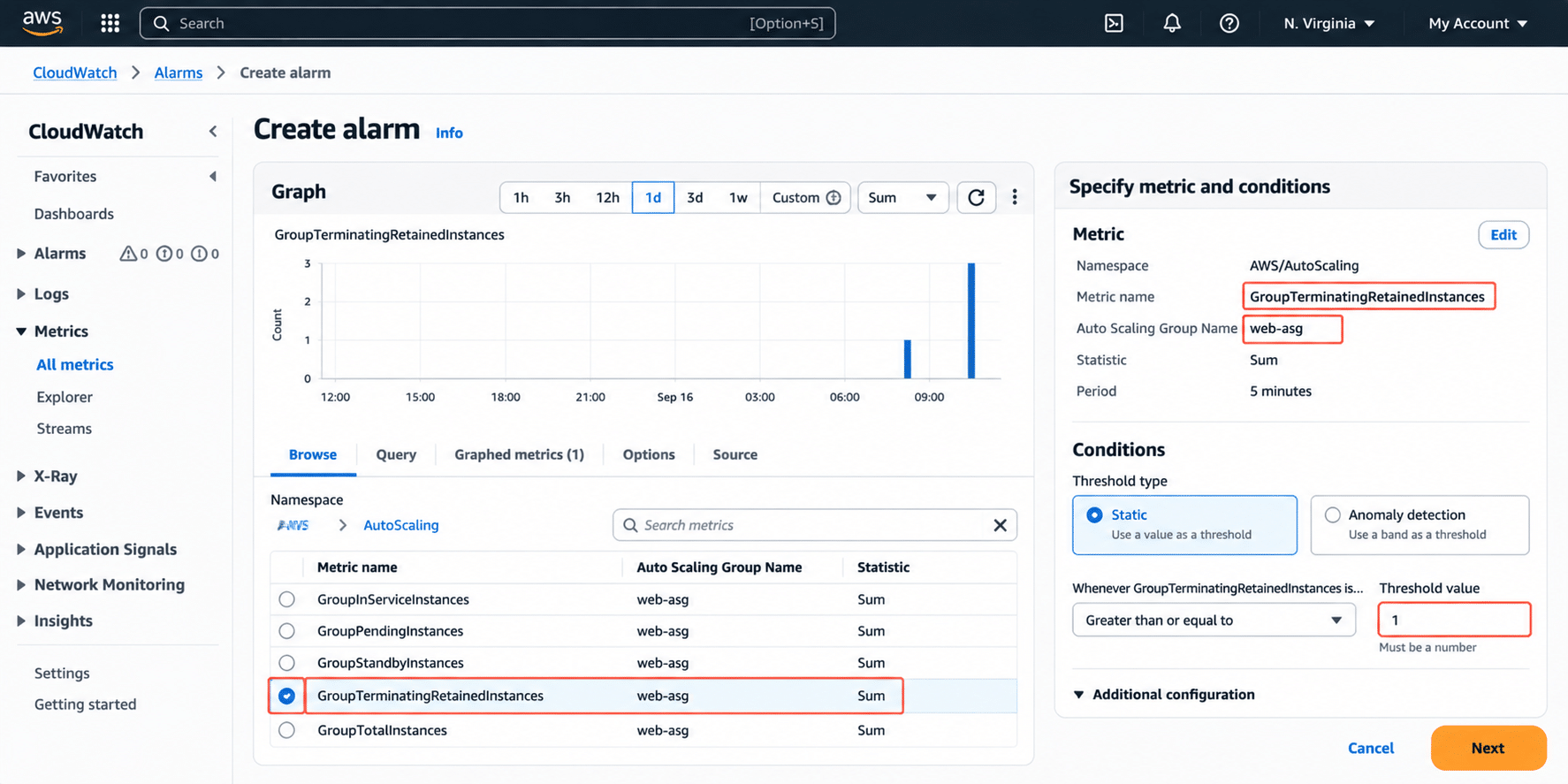Expand Logs in sidebar

tap(21, 294)
